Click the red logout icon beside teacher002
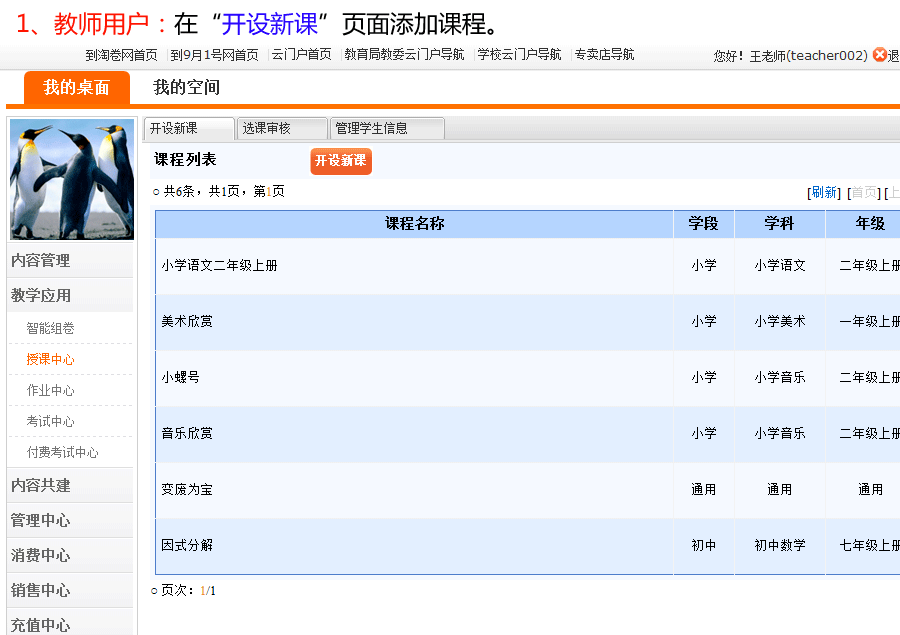 pyautogui.click(x=879, y=55)
